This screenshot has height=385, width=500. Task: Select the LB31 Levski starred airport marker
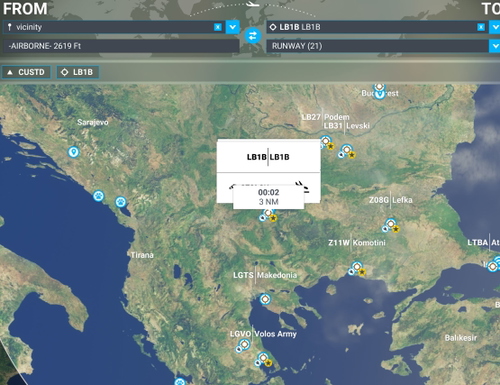(347, 151)
